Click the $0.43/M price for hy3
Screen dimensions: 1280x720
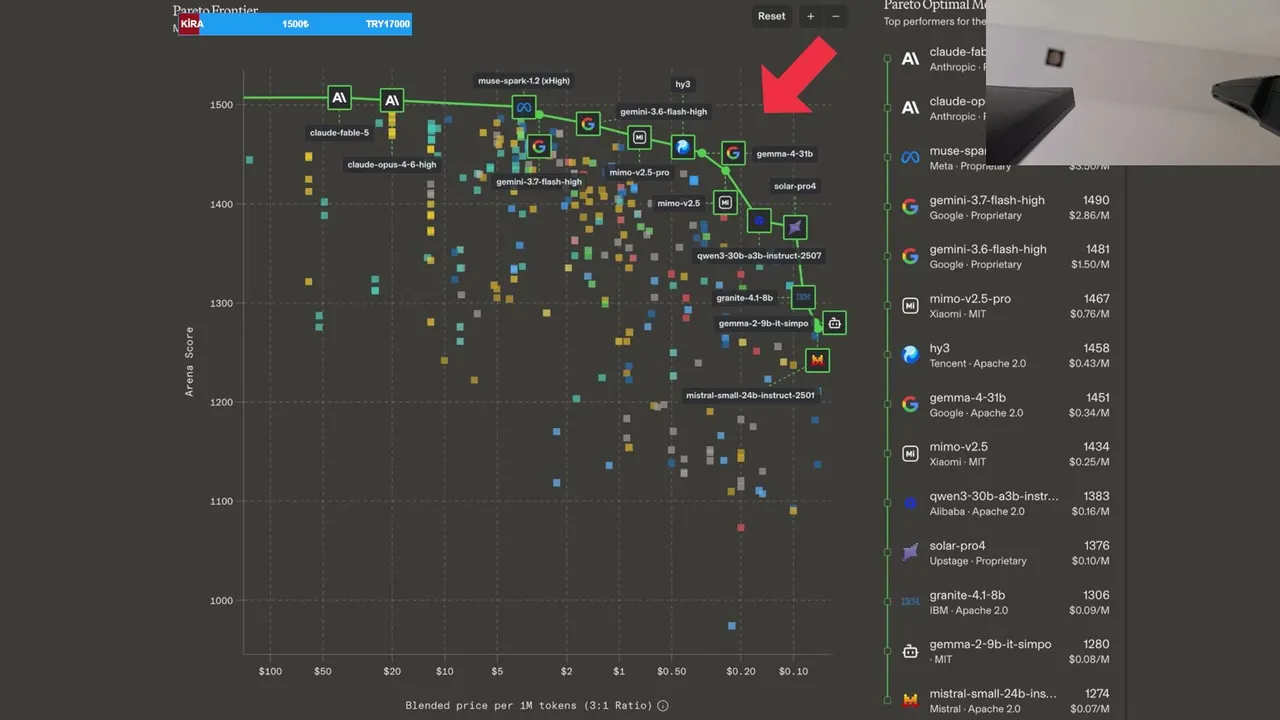(x=1089, y=363)
